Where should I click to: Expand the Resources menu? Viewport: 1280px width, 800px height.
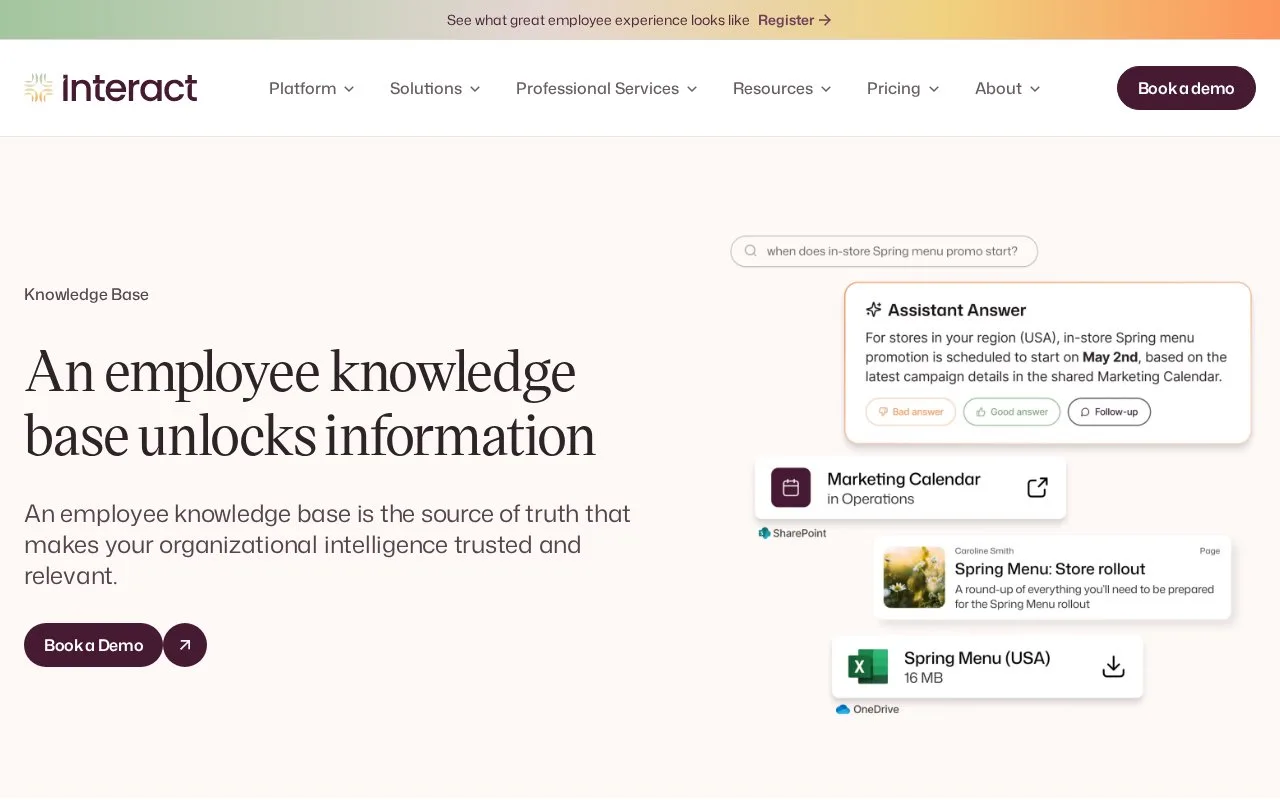(782, 88)
